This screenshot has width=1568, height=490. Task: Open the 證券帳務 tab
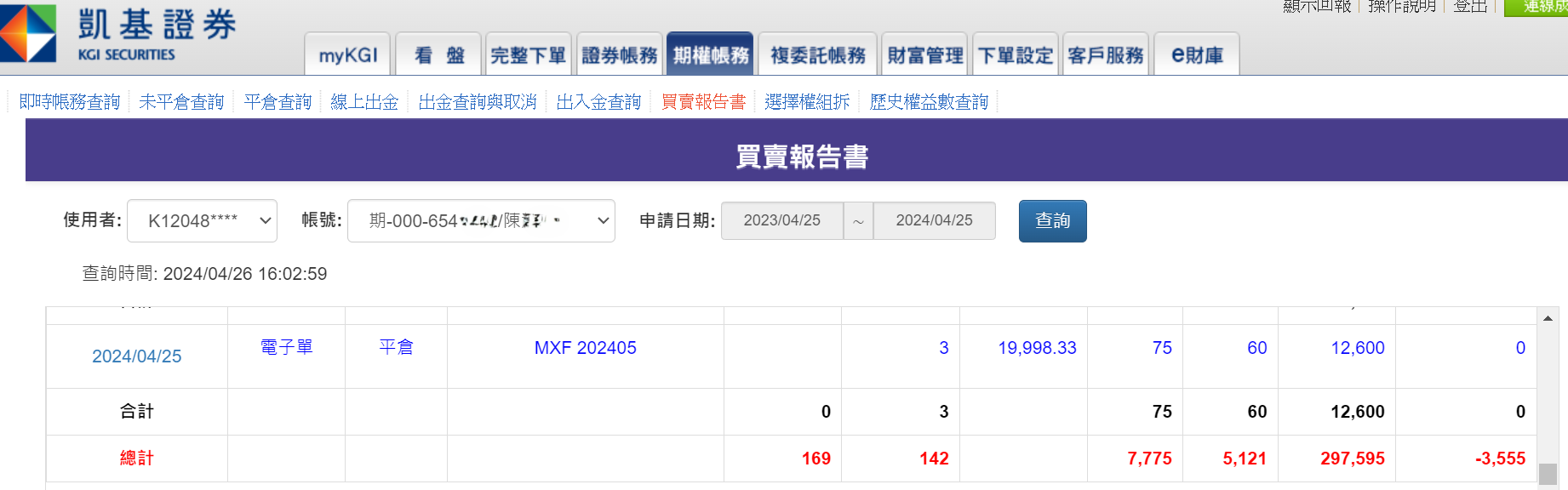point(620,54)
